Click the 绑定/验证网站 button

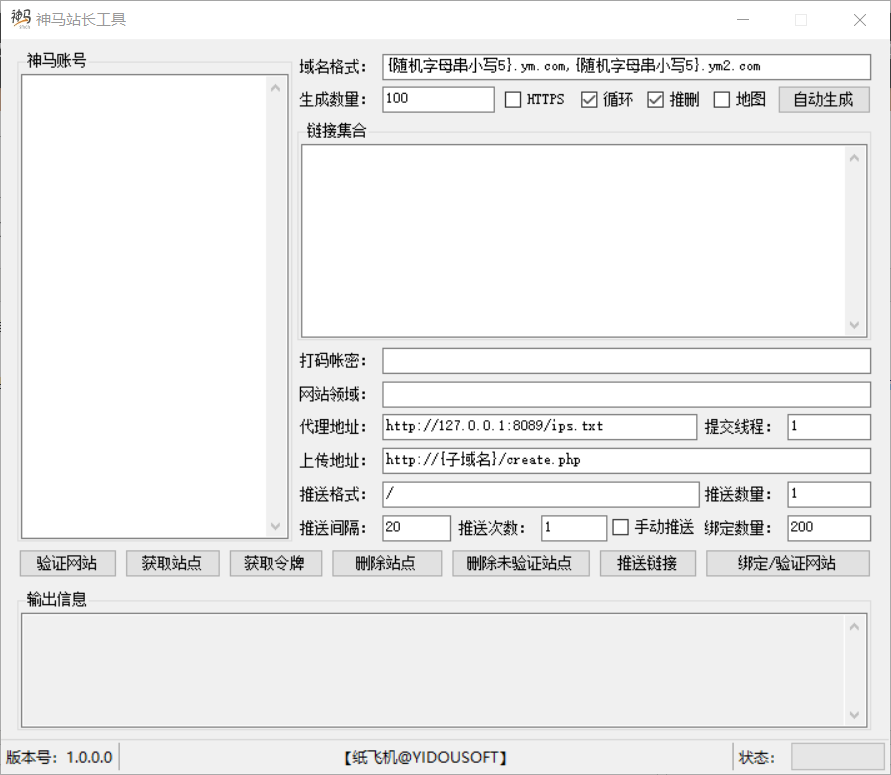pos(788,563)
